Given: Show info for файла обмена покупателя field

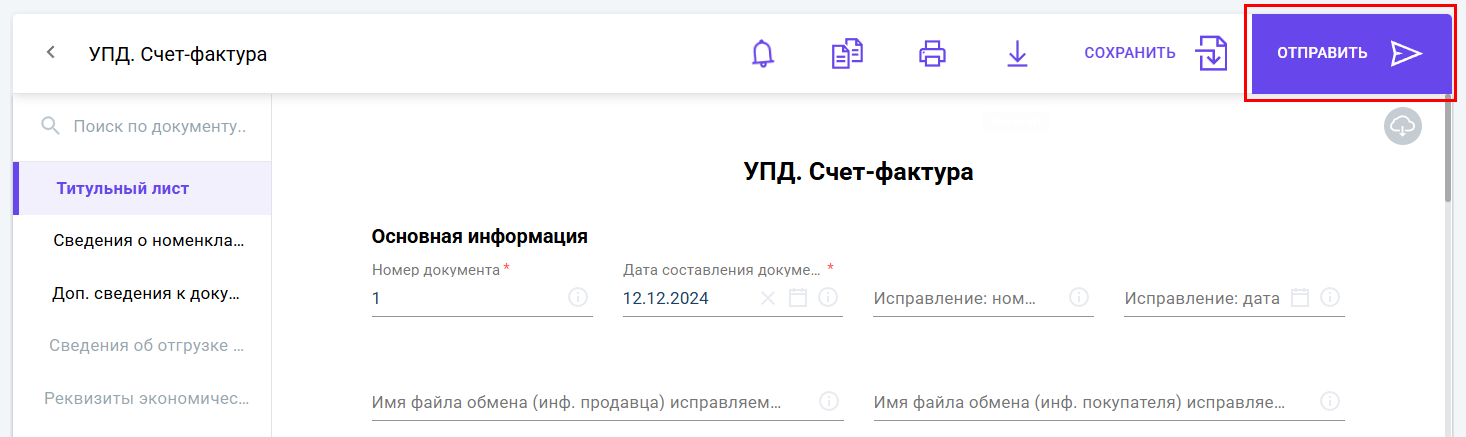Looking at the screenshot, I should pos(1329,401).
